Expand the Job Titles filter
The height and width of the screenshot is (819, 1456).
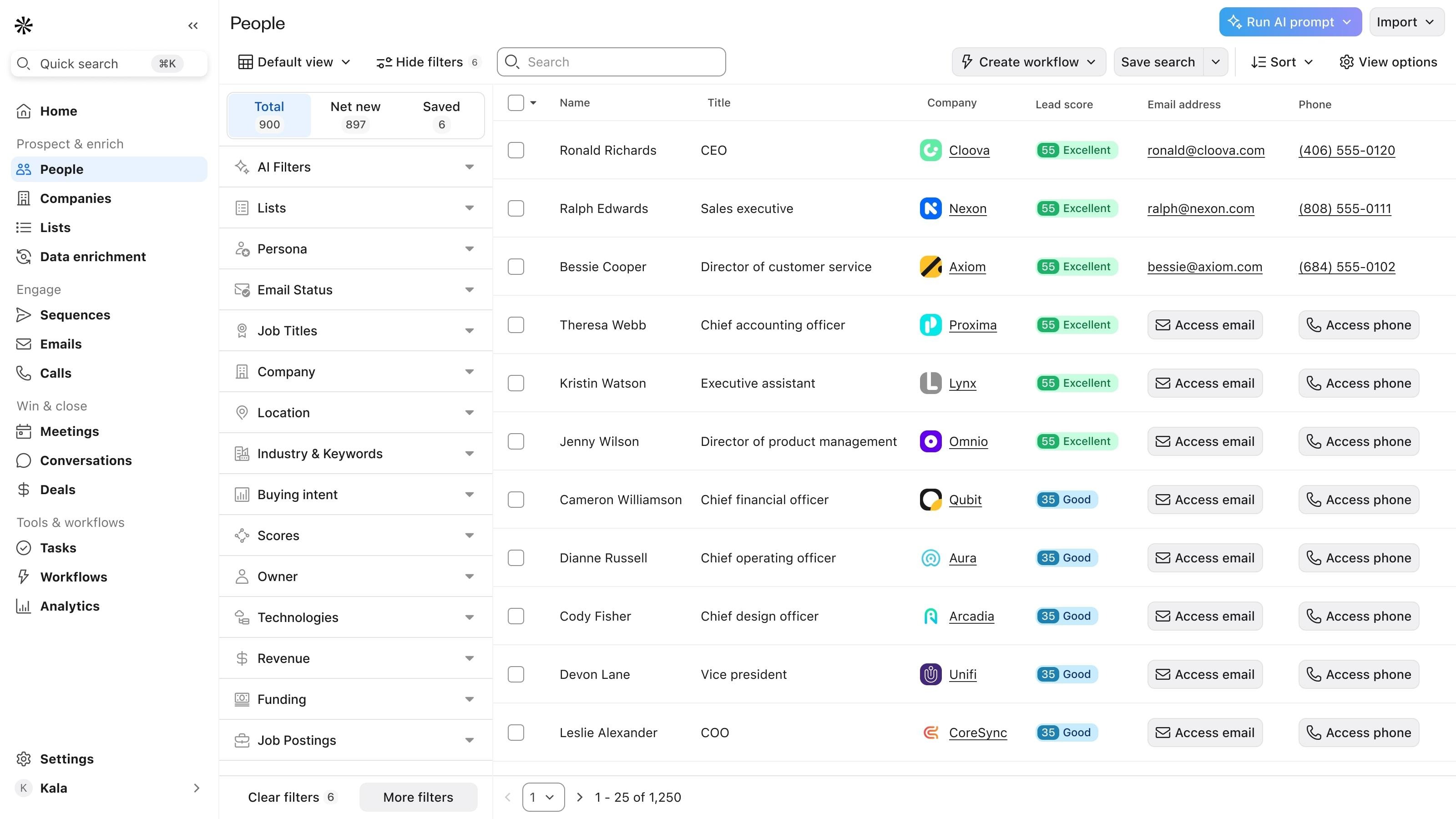[355, 331]
